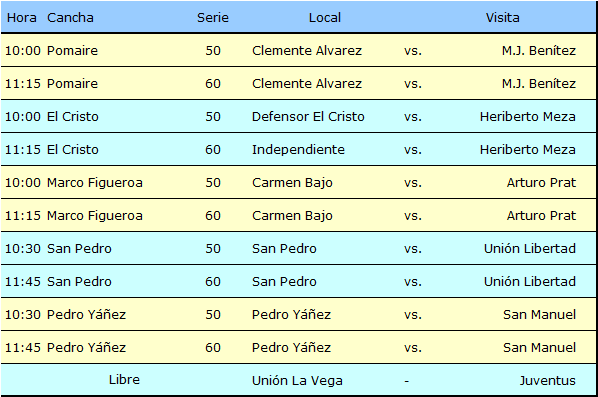Click Carmen Bajo in the 10:00 Marco Figueroa row
Image resolution: width=598 pixels, height=397 pixels.
[292, 183]
